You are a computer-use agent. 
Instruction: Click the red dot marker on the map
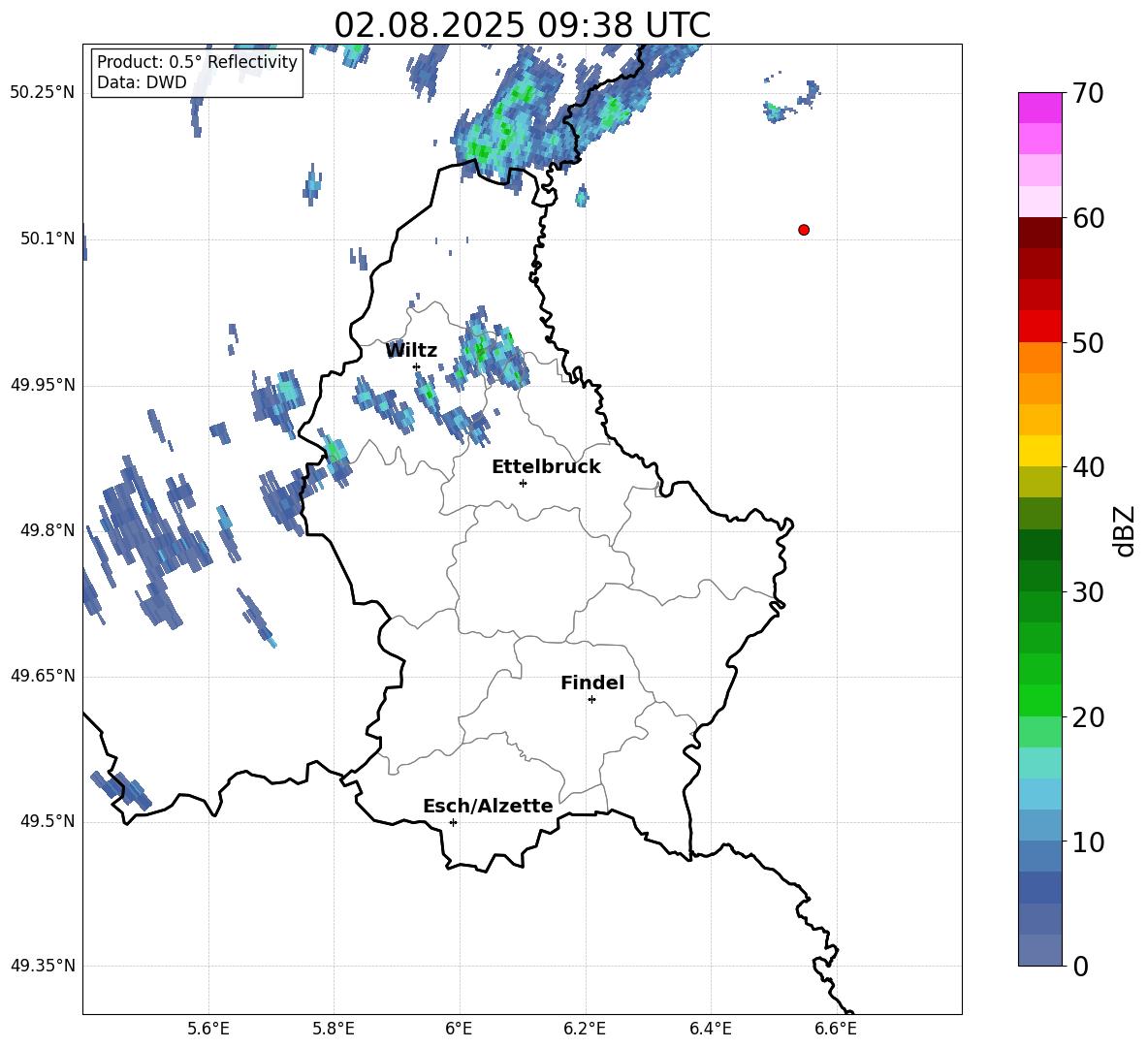coord(803,230)
